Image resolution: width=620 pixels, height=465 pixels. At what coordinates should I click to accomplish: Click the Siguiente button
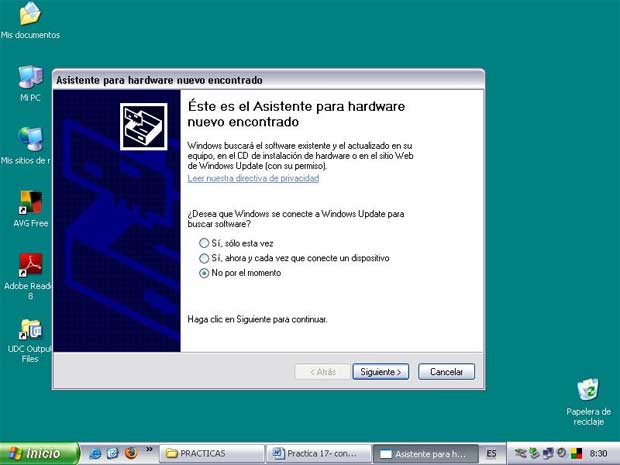380,372
